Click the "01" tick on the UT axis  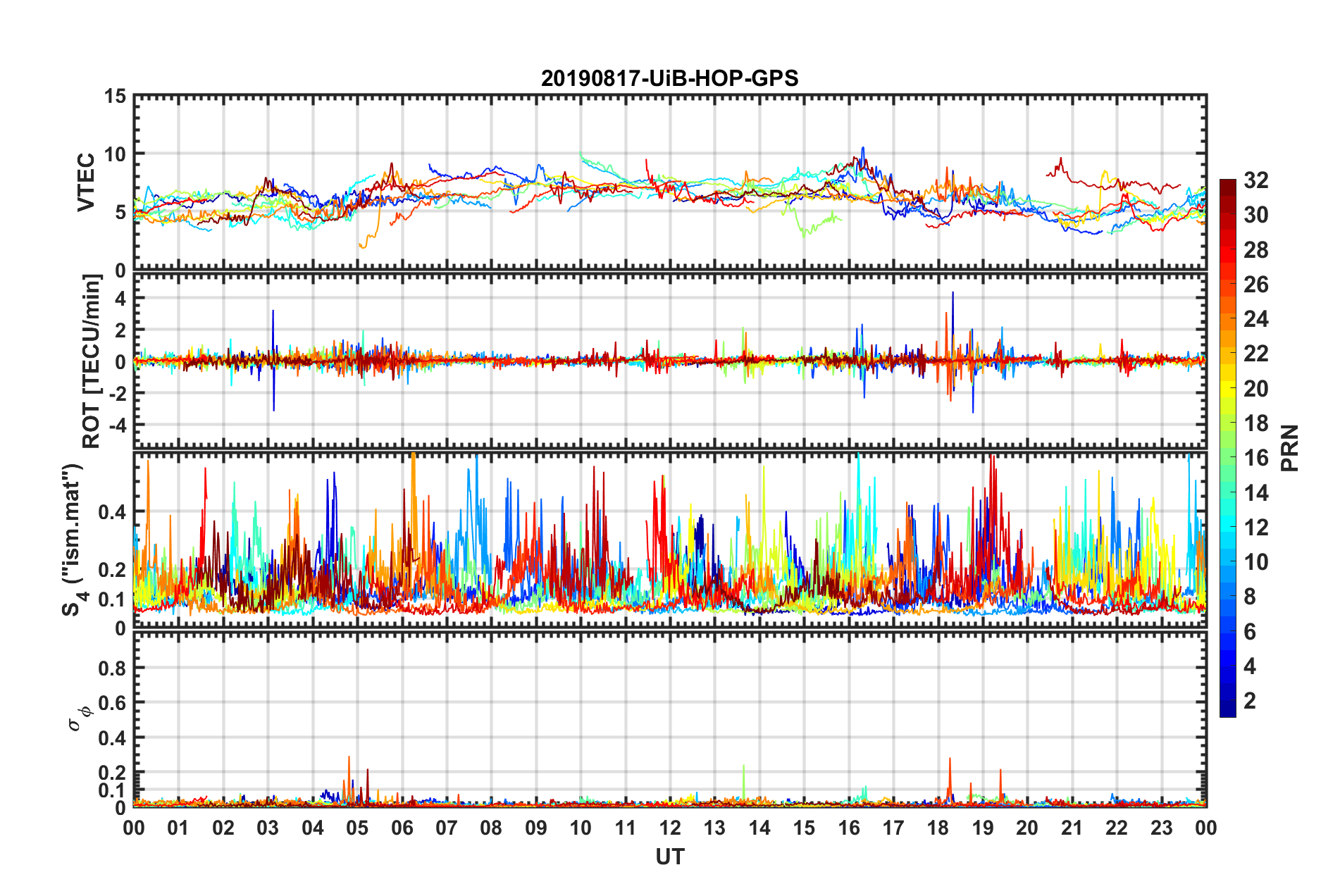[178, 828]
